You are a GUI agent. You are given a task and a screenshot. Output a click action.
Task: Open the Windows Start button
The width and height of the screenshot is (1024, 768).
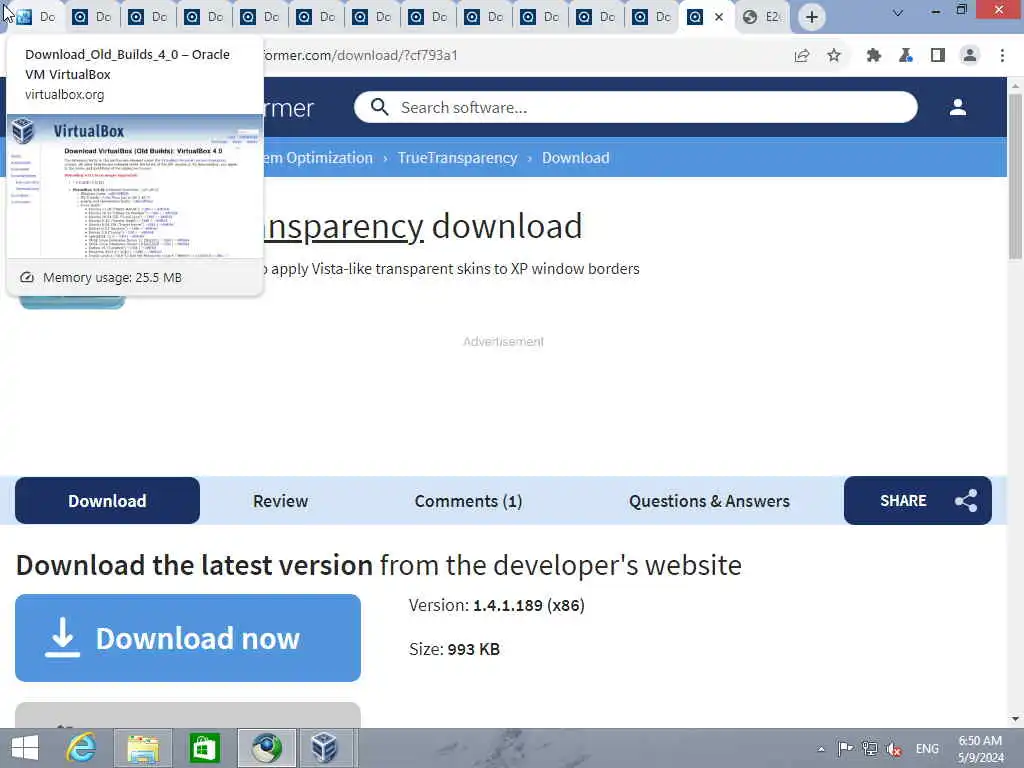point(25,748)
